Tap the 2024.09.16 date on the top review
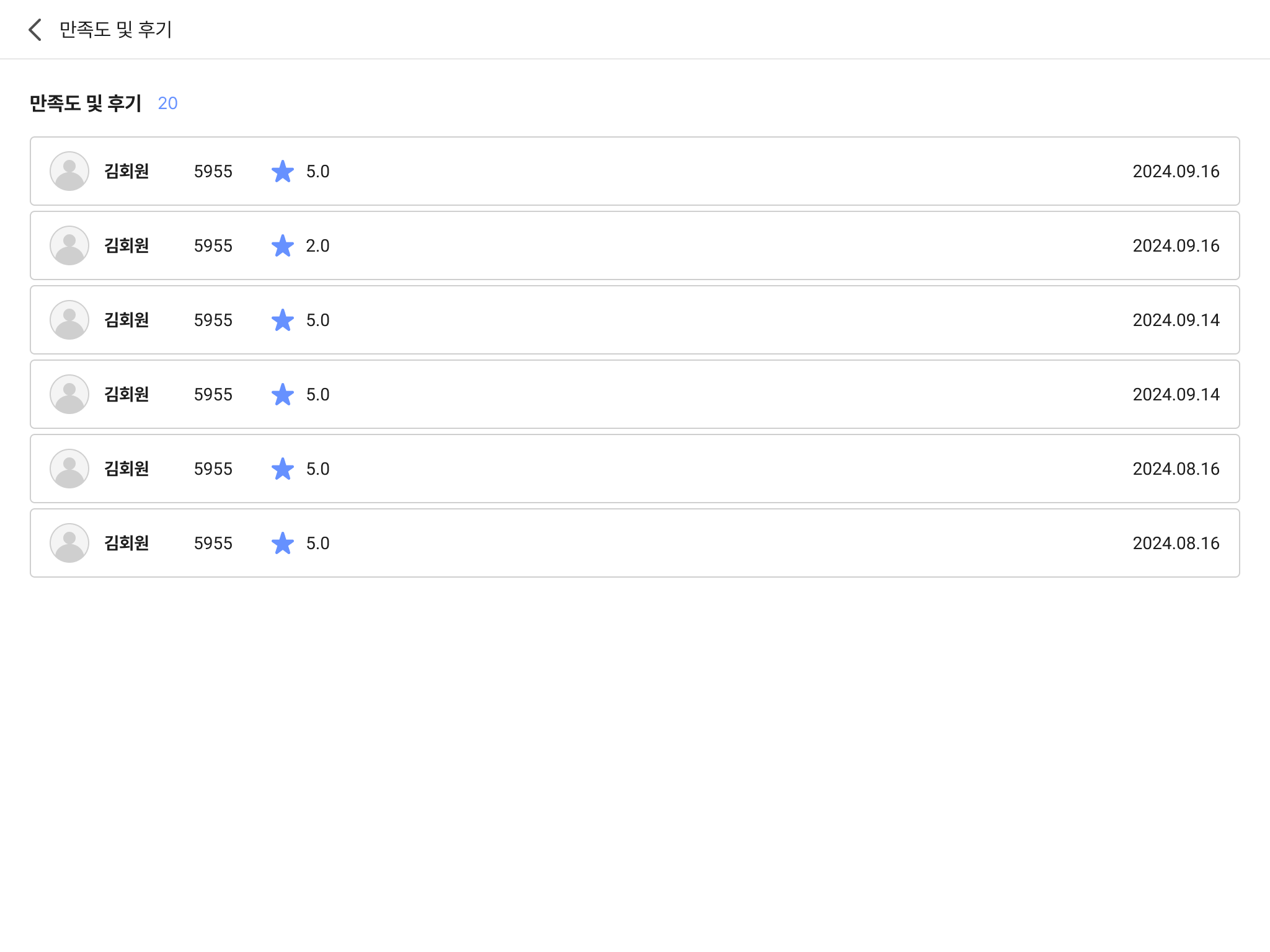 (x=1176, y=171)
